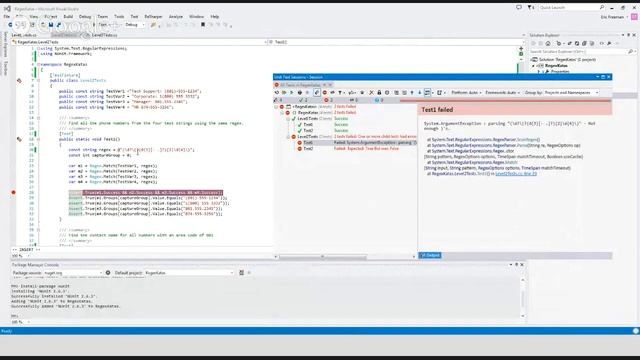Toggle the highlighted output pane button in test toolbar
This screenshot has height=360, width=640.
(427, 93)
